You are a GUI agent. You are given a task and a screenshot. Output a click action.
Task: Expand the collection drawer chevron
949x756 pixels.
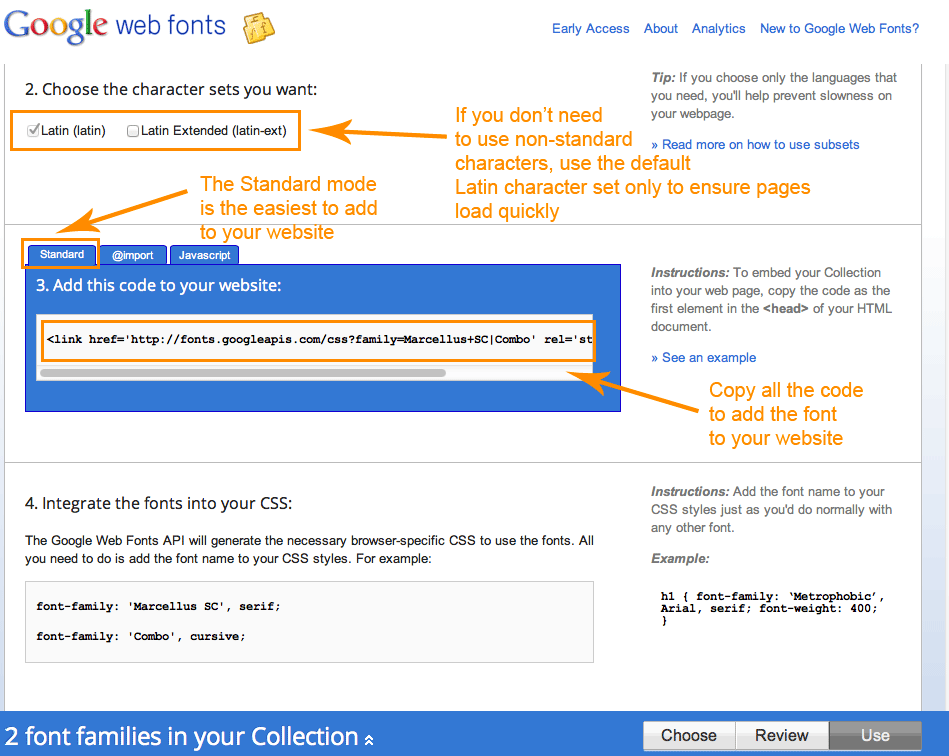[369, 740]
